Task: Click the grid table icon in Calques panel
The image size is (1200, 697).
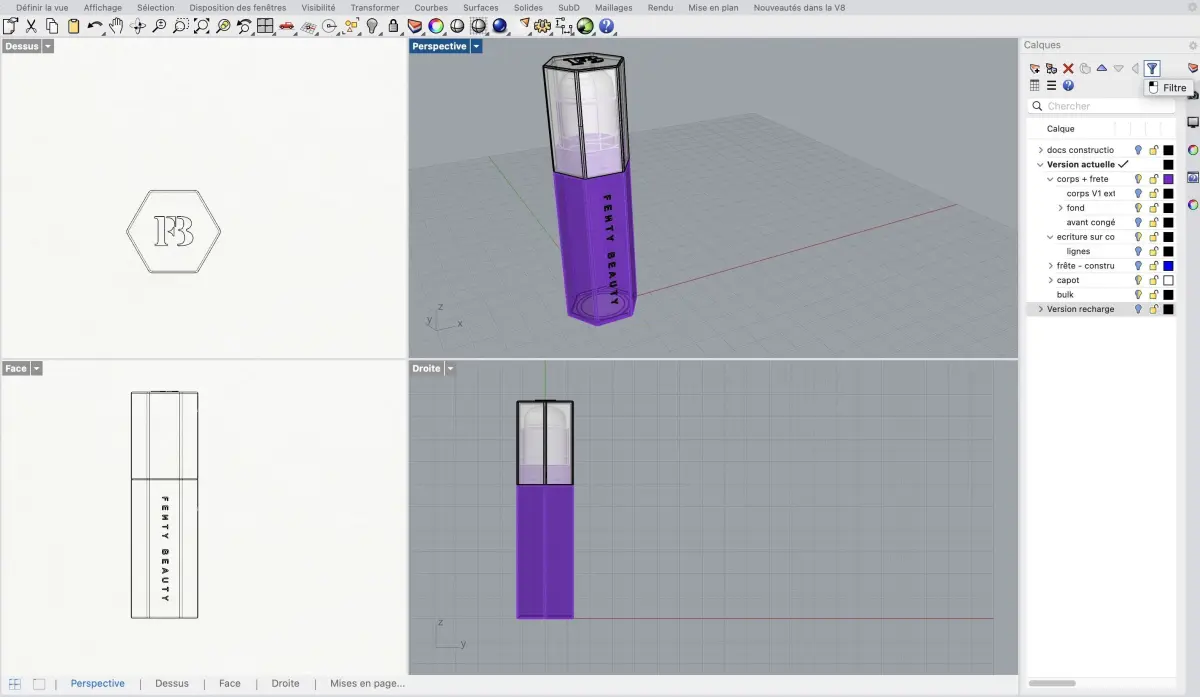Action: tap(1035, 85)
